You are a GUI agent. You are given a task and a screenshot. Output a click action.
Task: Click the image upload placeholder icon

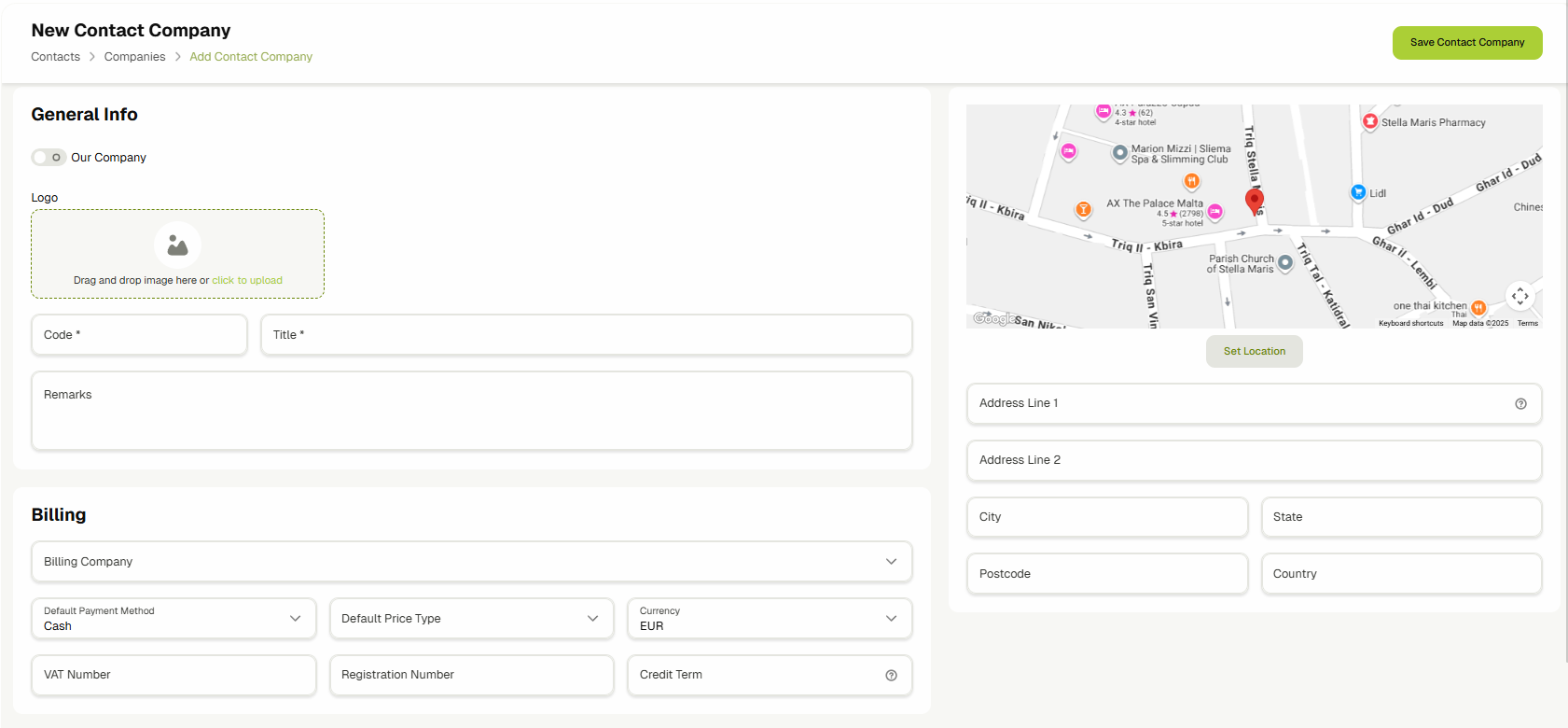177,245
